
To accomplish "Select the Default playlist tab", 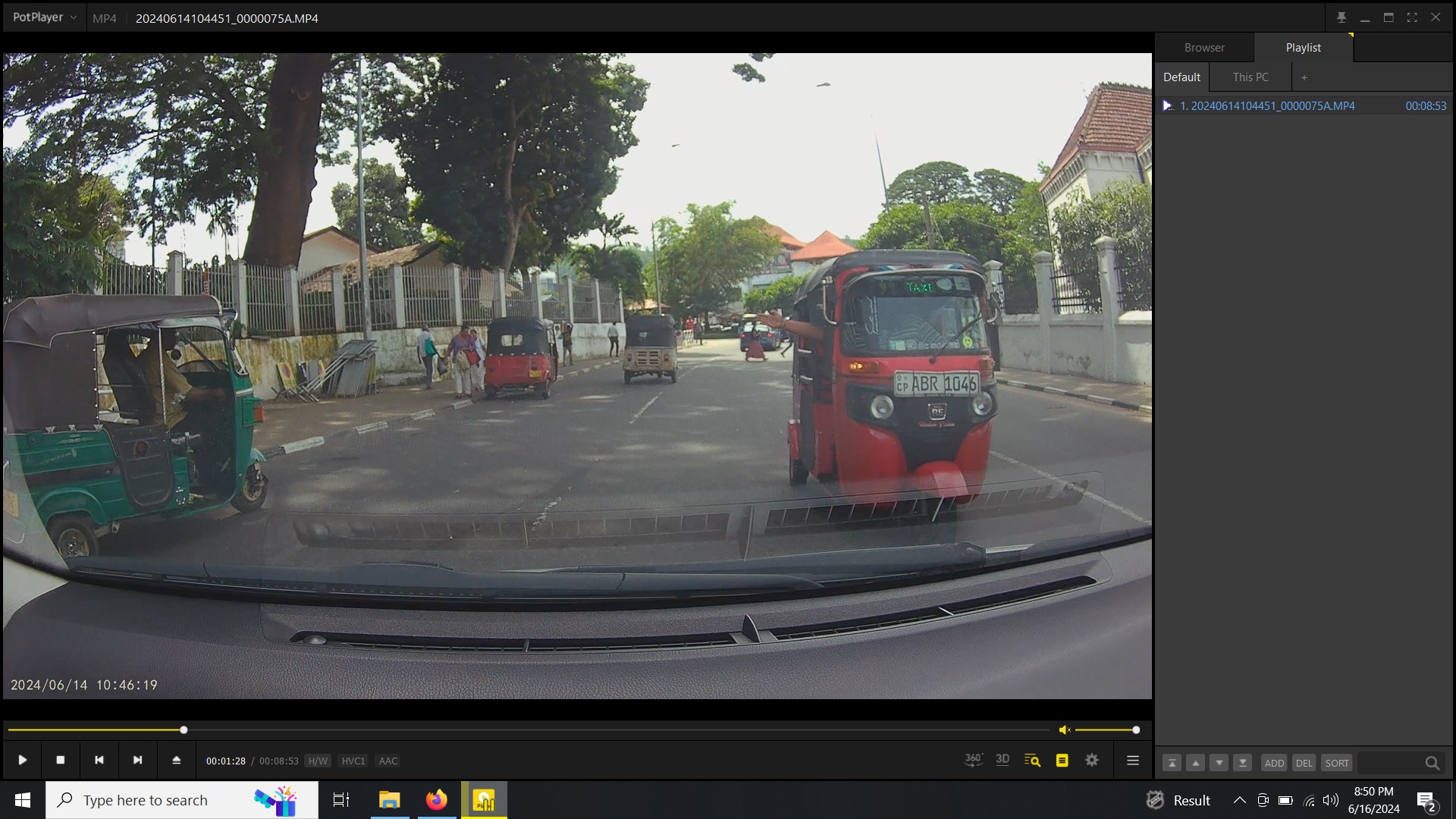I will (1181, 77).
